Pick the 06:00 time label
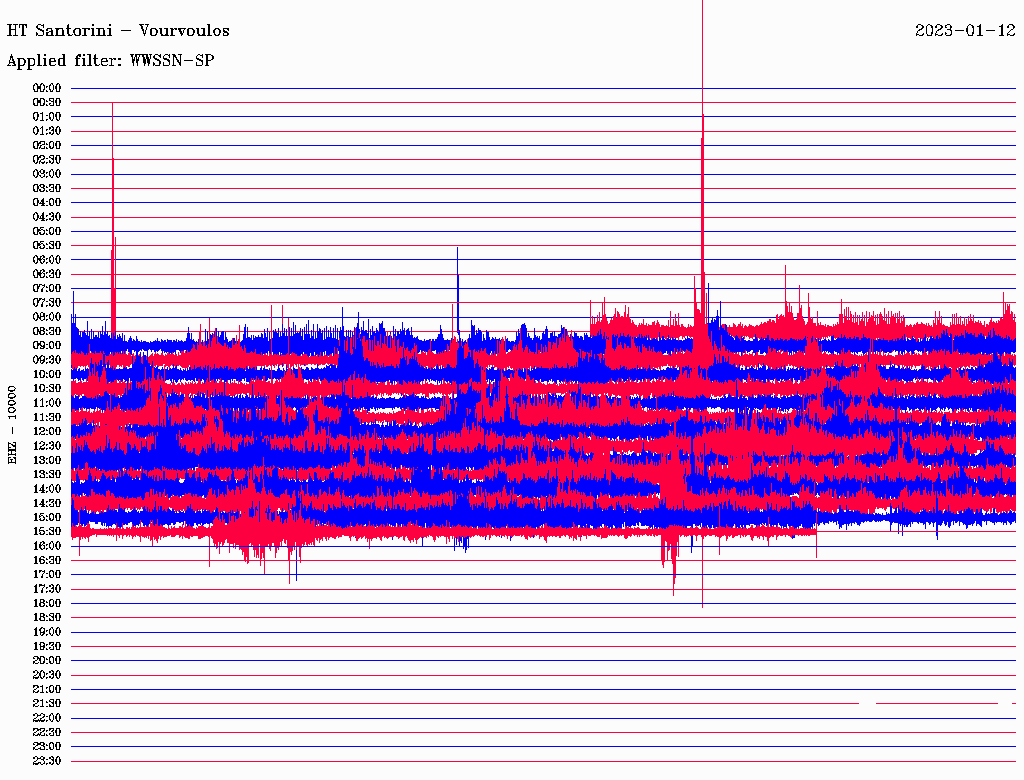 click(47, 260)
